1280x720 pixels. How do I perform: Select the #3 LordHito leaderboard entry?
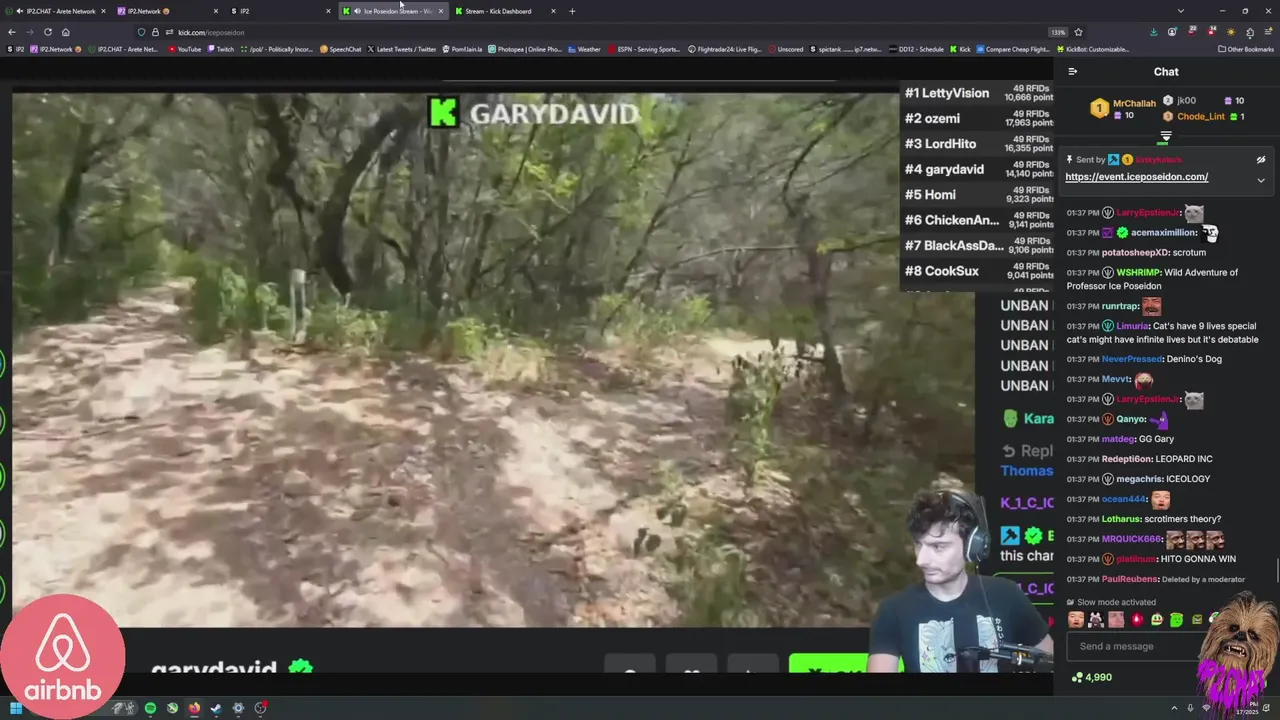point(978,144)
